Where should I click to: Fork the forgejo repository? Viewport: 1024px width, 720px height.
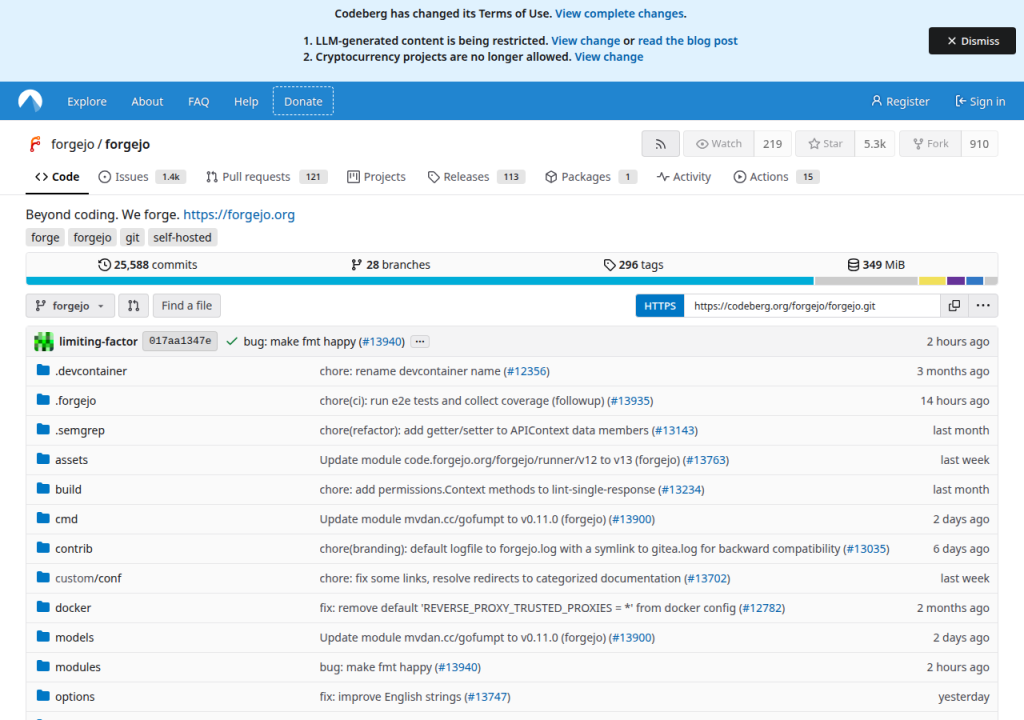pos(930,144)
